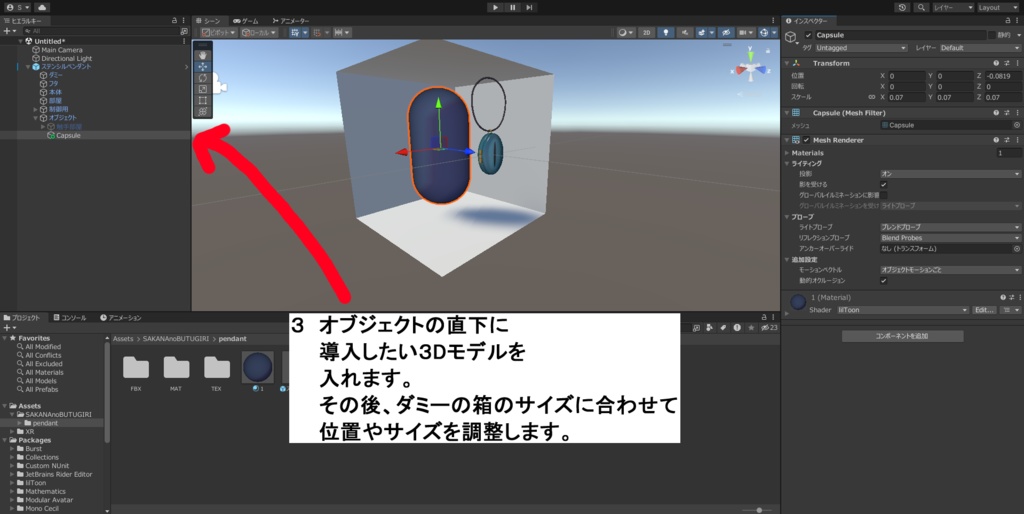
Task: Toggle scene lighting bulb icon
Action: click(665, 32)
